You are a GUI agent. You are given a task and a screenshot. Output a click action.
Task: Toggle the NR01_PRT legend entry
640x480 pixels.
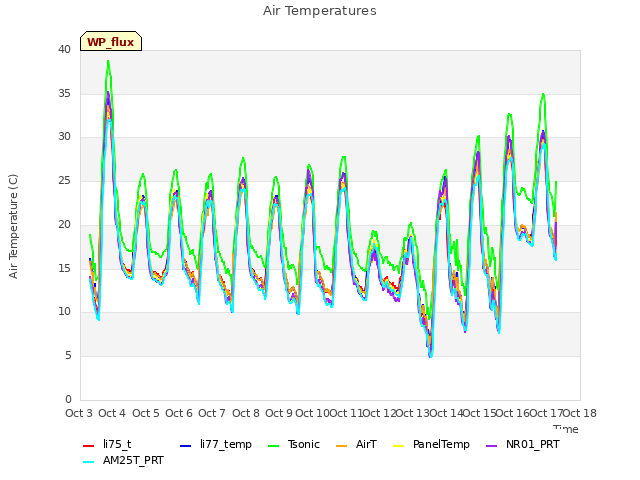click(522, 444)
